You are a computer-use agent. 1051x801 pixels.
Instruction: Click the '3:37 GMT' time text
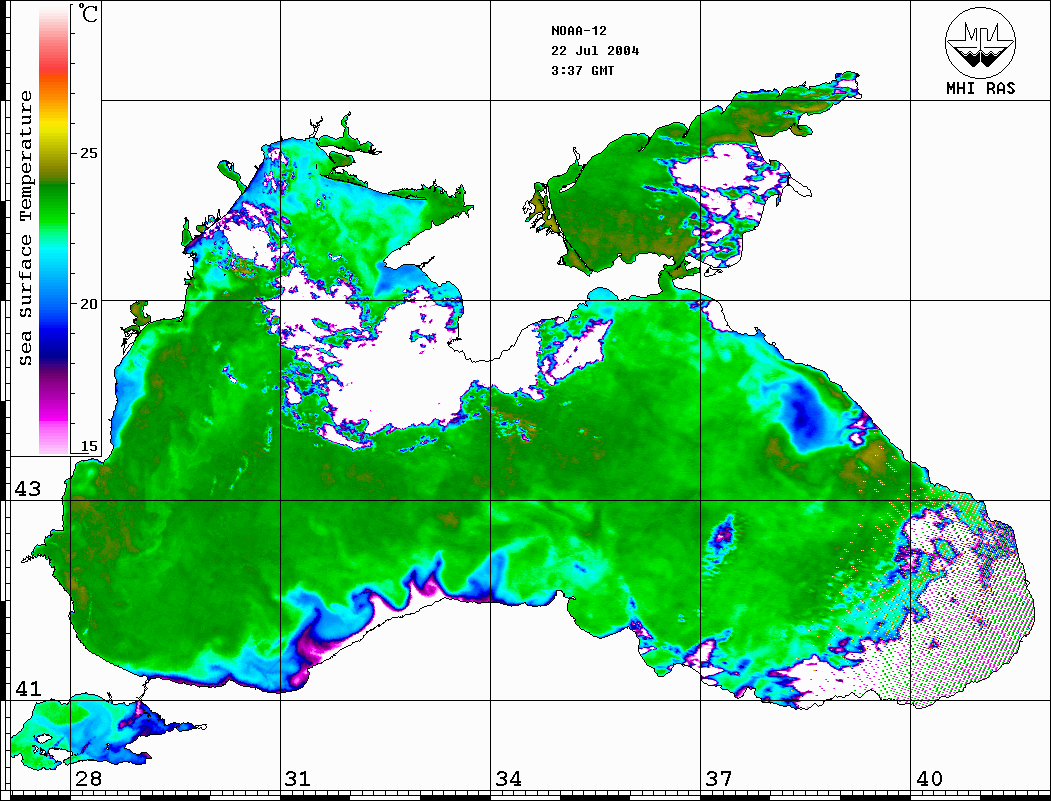click(582, 71)
